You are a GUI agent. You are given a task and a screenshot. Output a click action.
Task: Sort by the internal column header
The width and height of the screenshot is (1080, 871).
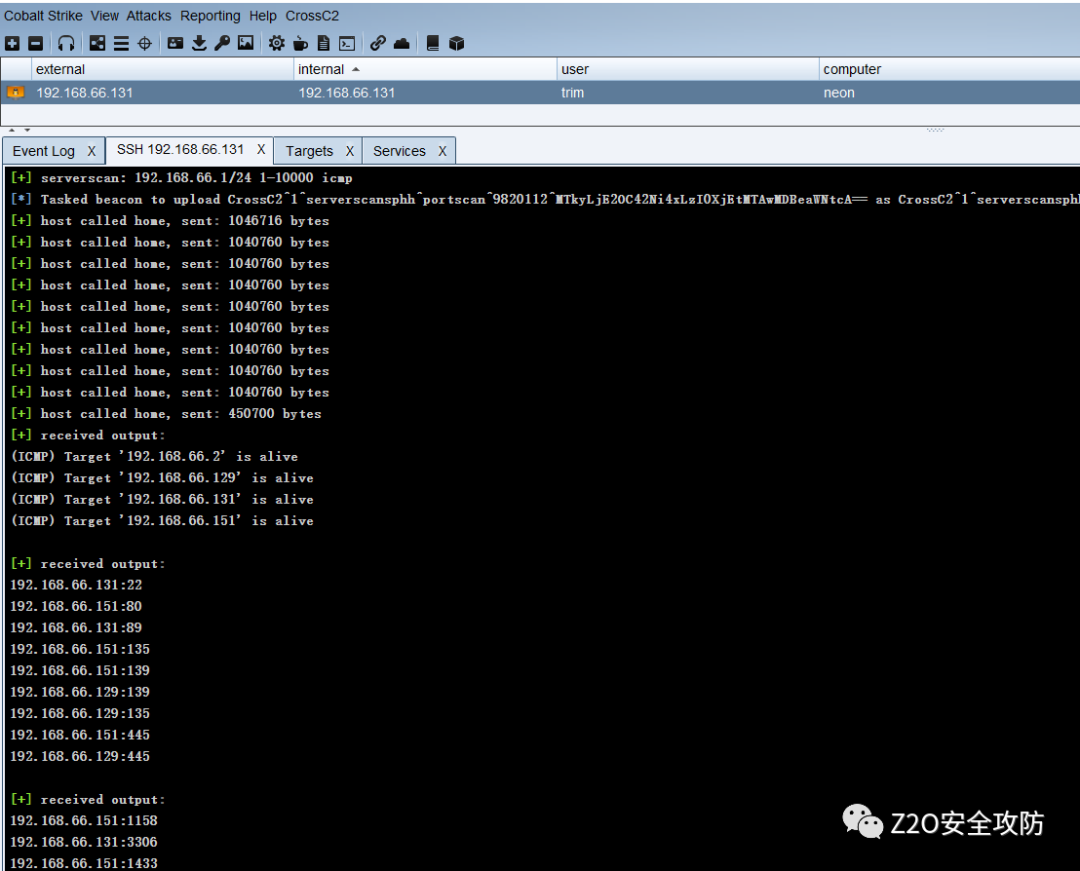[x=425, y=69]
